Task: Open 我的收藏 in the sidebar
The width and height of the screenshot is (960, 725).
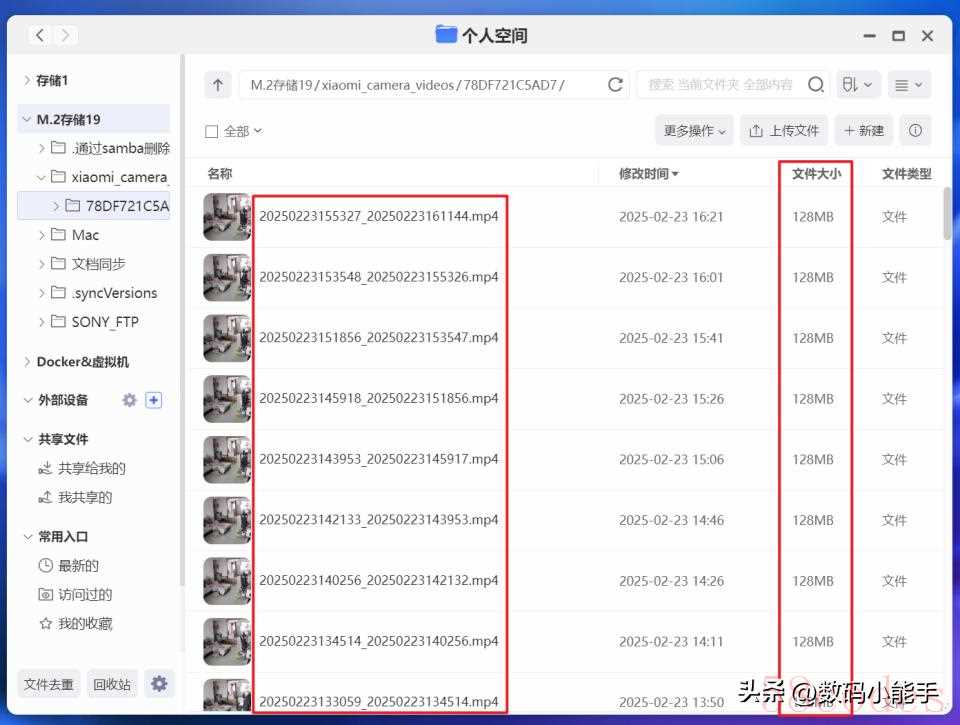Action: click(x=84, y=623)
